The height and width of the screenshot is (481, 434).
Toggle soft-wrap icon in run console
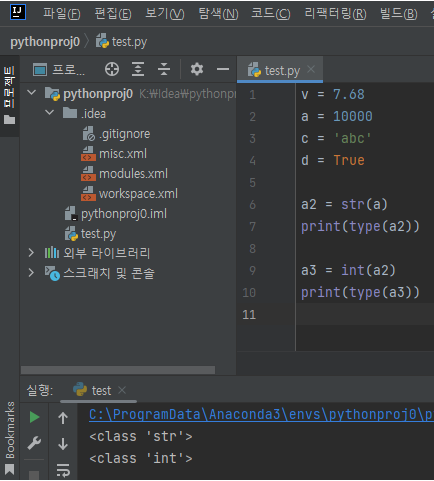tap(63, 470)
